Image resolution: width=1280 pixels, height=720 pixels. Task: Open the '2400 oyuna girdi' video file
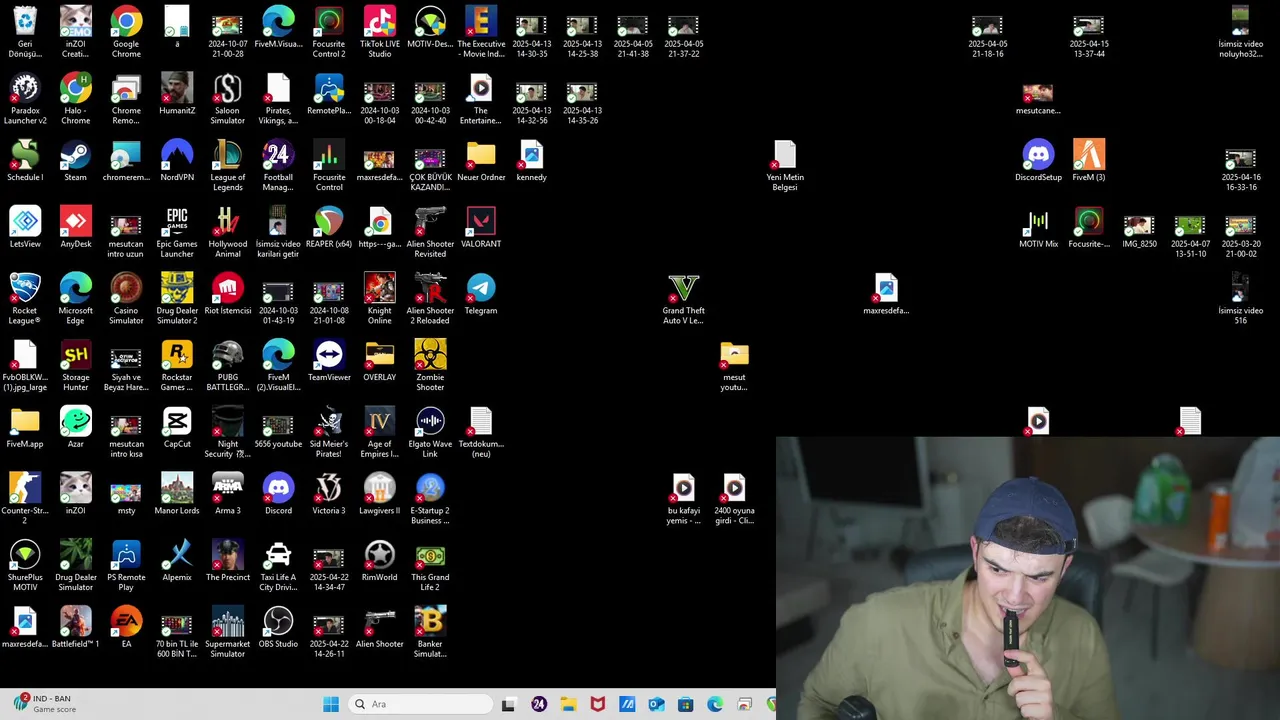pos(734,498)
